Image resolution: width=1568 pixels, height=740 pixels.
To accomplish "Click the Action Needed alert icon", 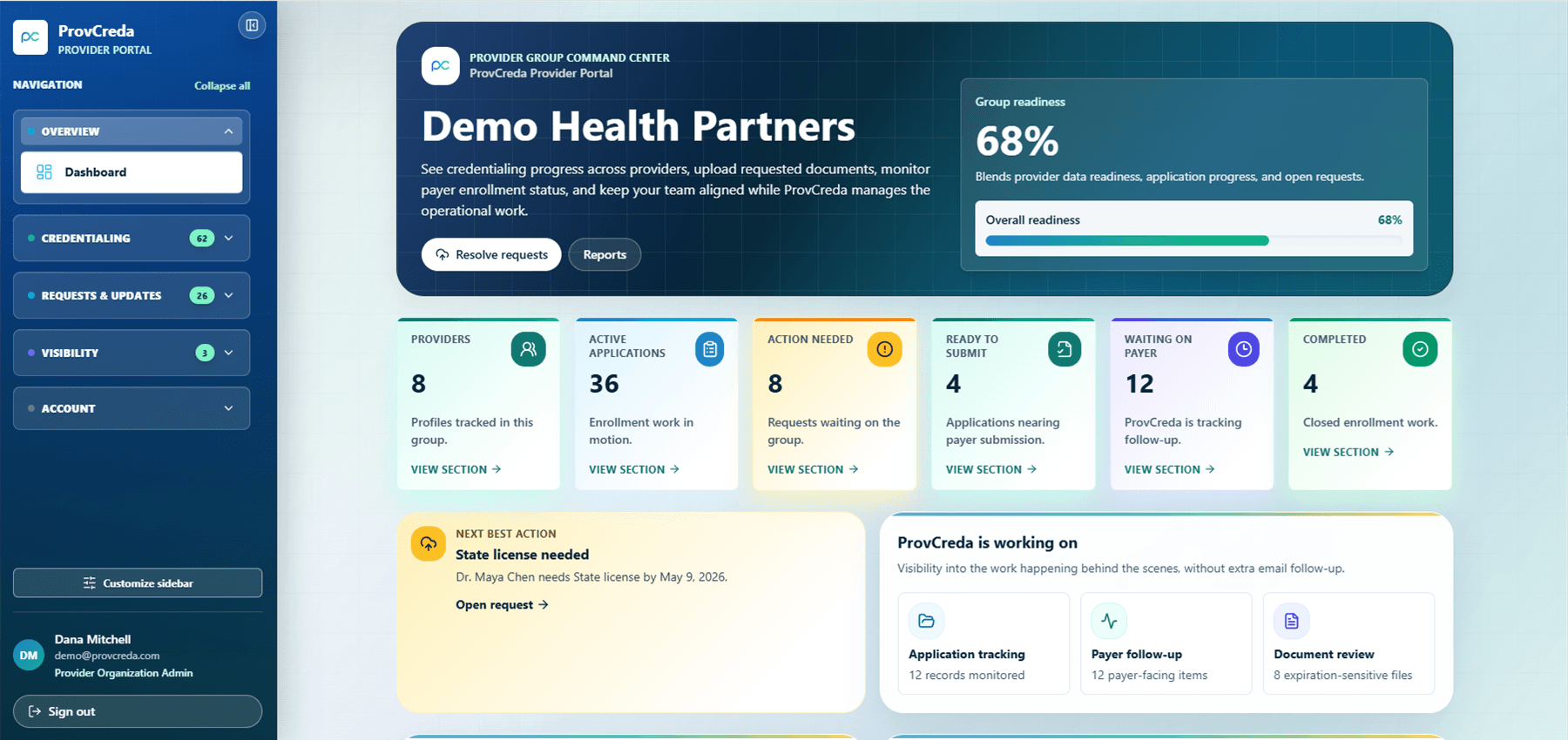I will pyautogui.click(x=885, y=349).
